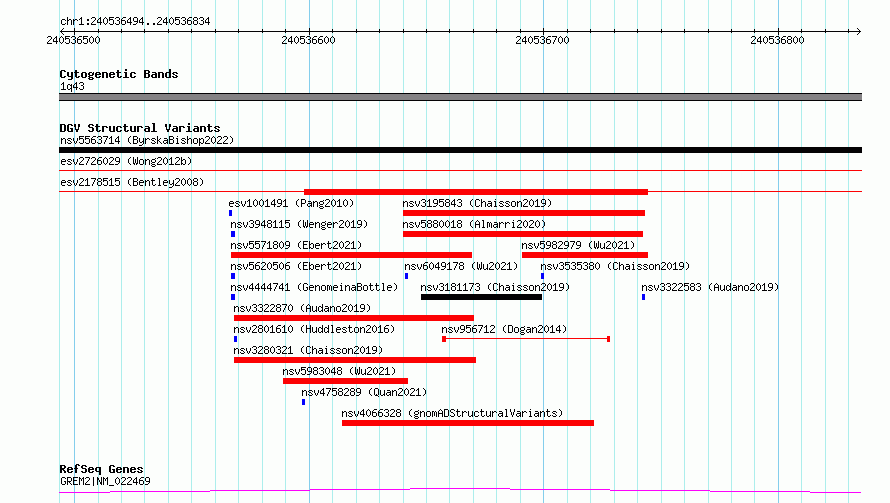Select the red nsv5880018 variant bar

[523, 234]
